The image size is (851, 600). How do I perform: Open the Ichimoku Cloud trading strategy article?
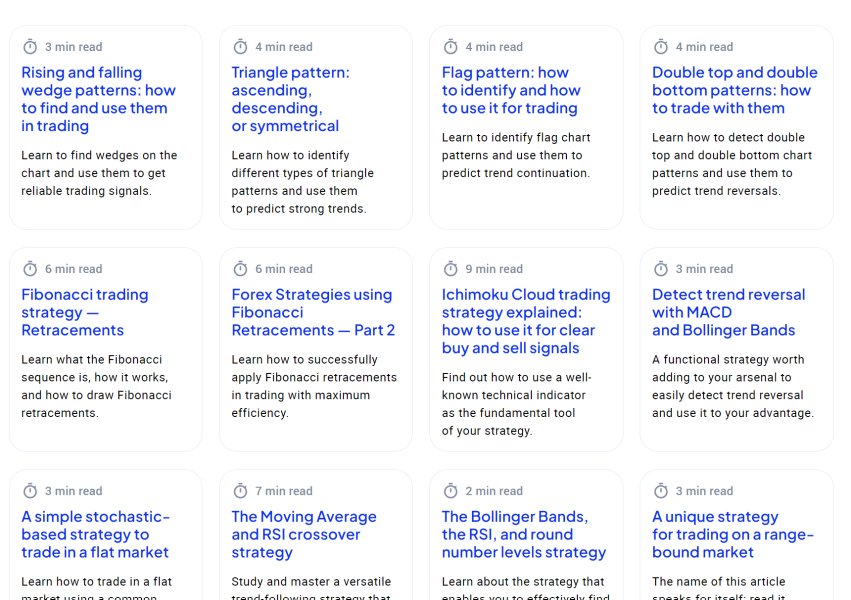525,321
